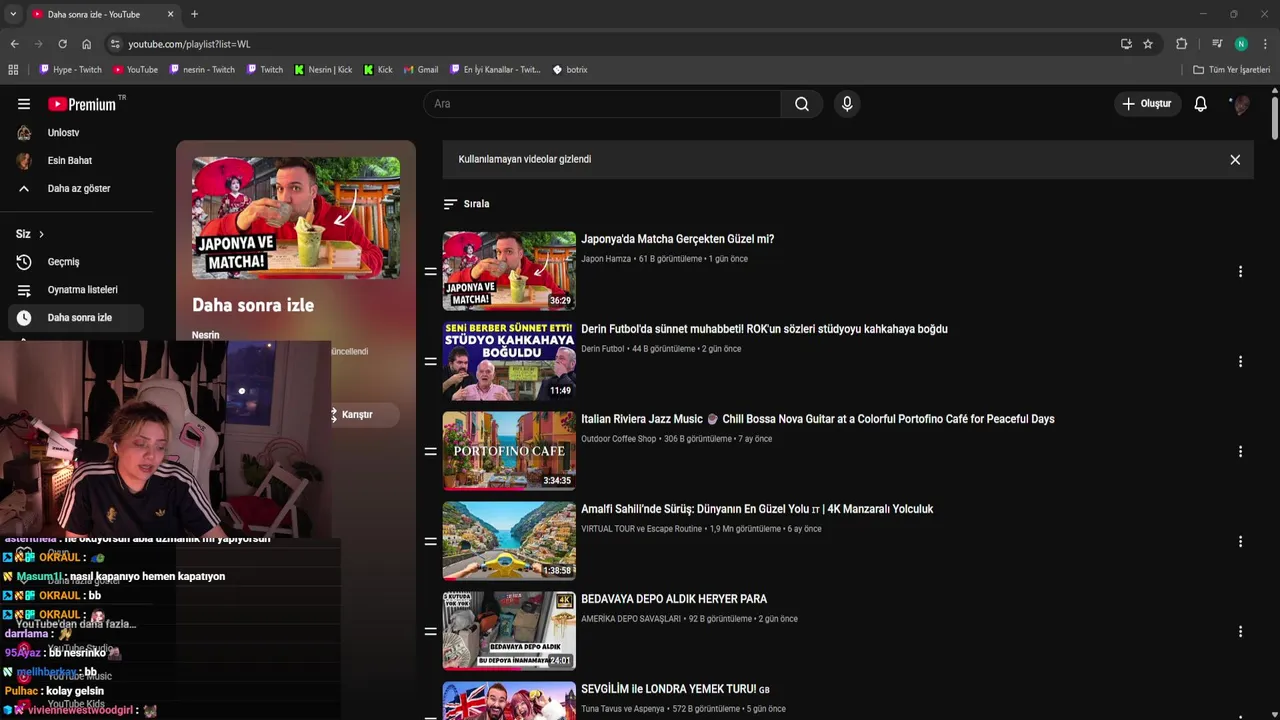The width and height of the screenshot is (1280, 720).
Task: Open options menu for Amalfi Sahili video
Action: [1240, 541]
